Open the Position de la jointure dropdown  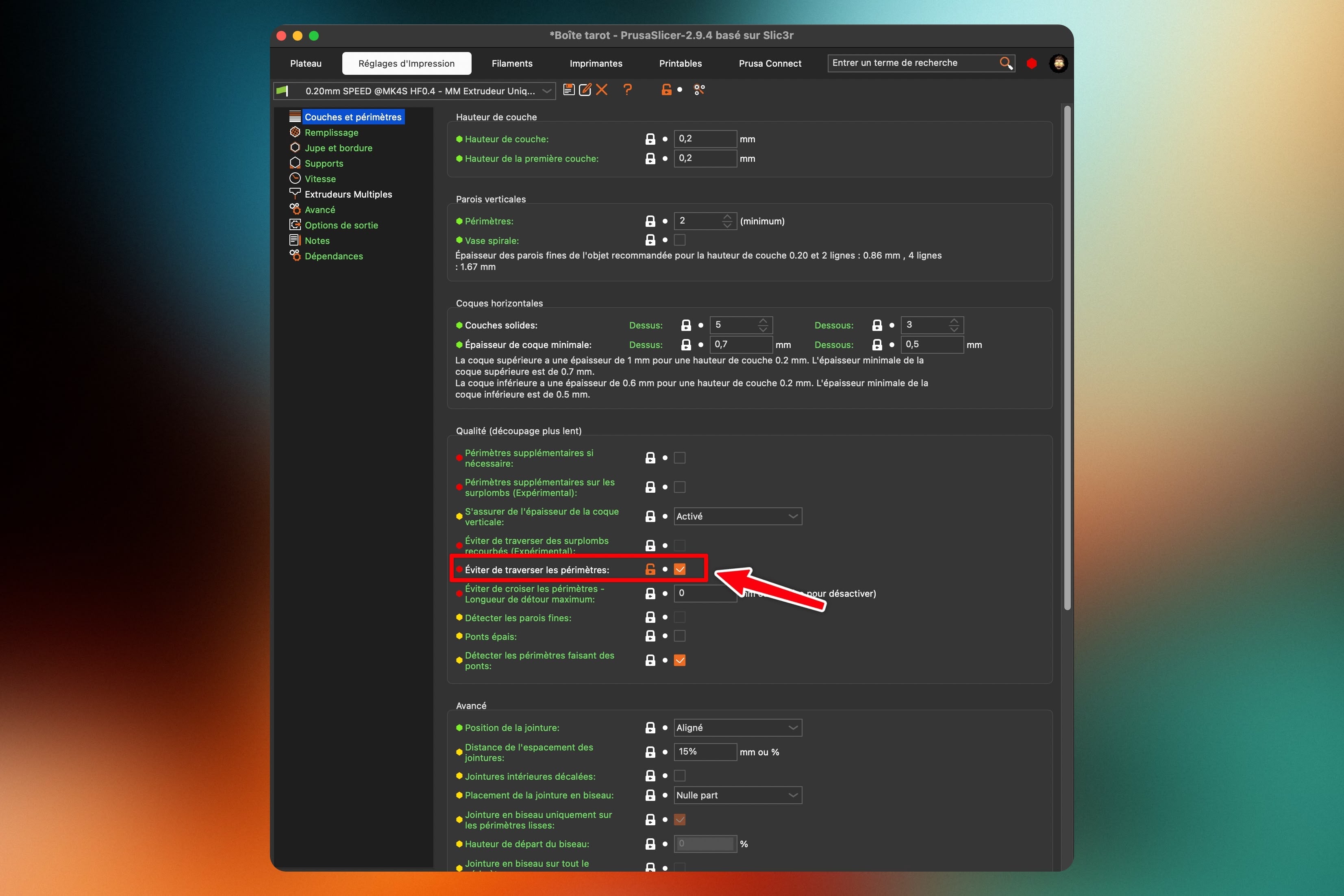pyautogui.click(x=737, y=727)
